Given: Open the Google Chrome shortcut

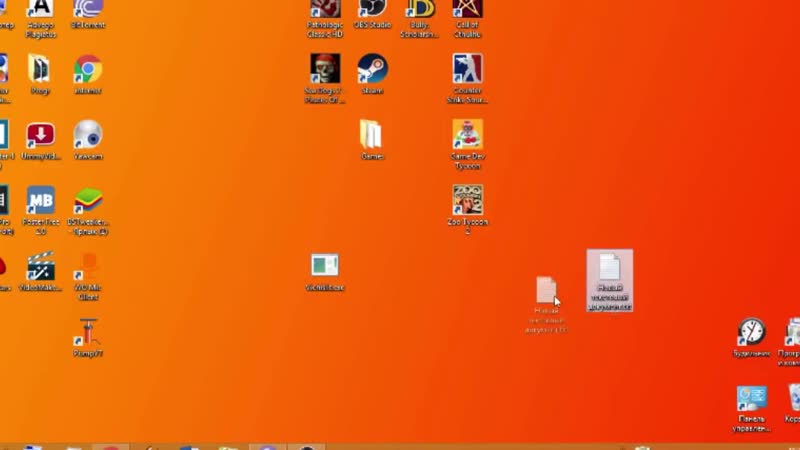Looking at the screenshot, I should click(x=88, y=74).
